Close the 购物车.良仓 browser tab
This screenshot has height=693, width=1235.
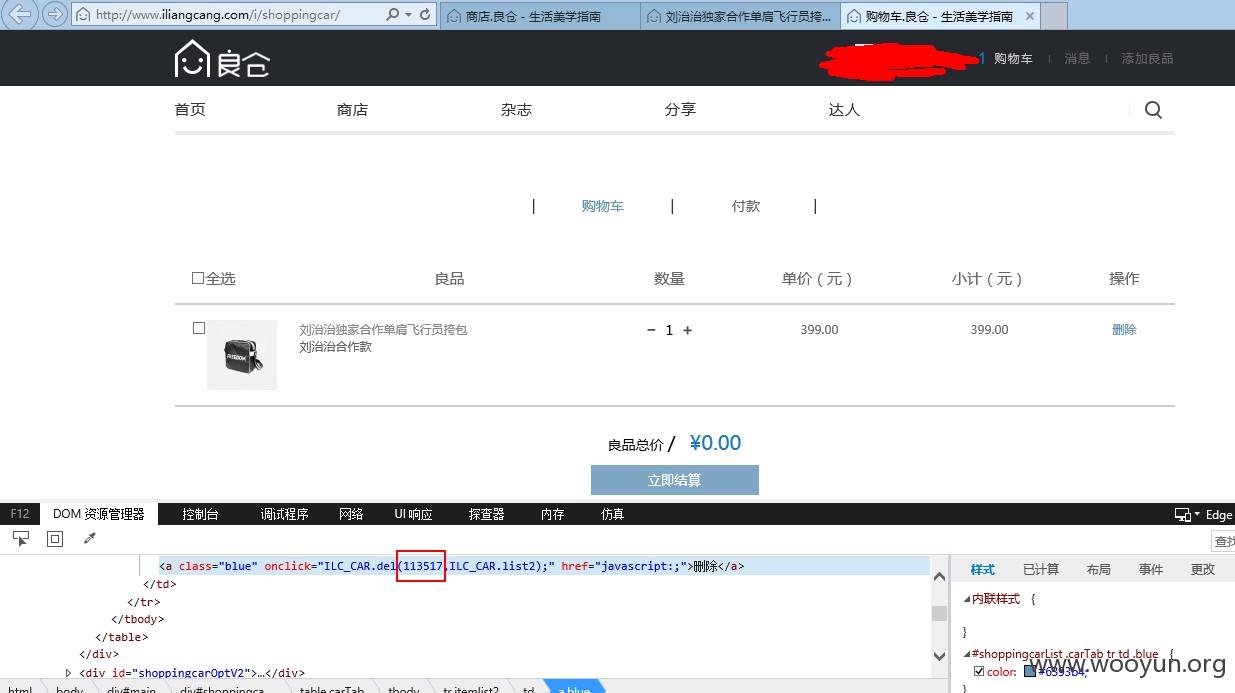(1029, 16)
